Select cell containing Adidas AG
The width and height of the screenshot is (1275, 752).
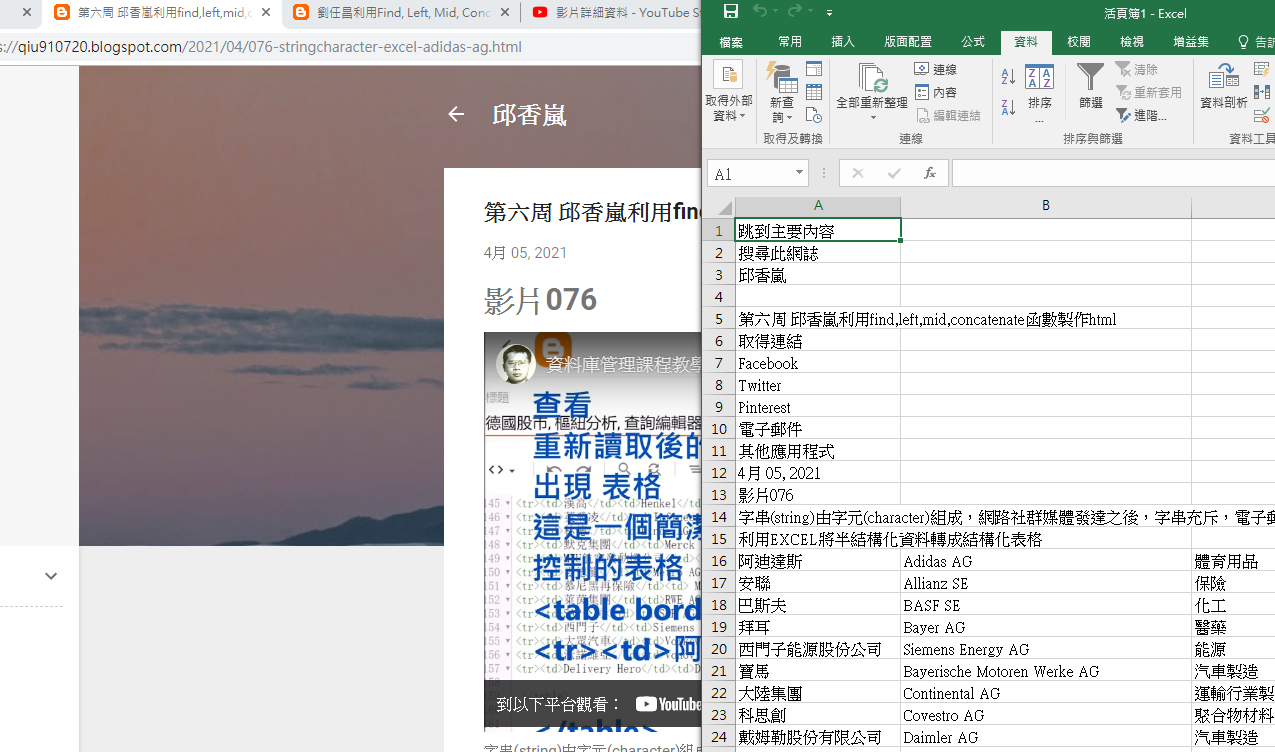[x=1046, y=561]
